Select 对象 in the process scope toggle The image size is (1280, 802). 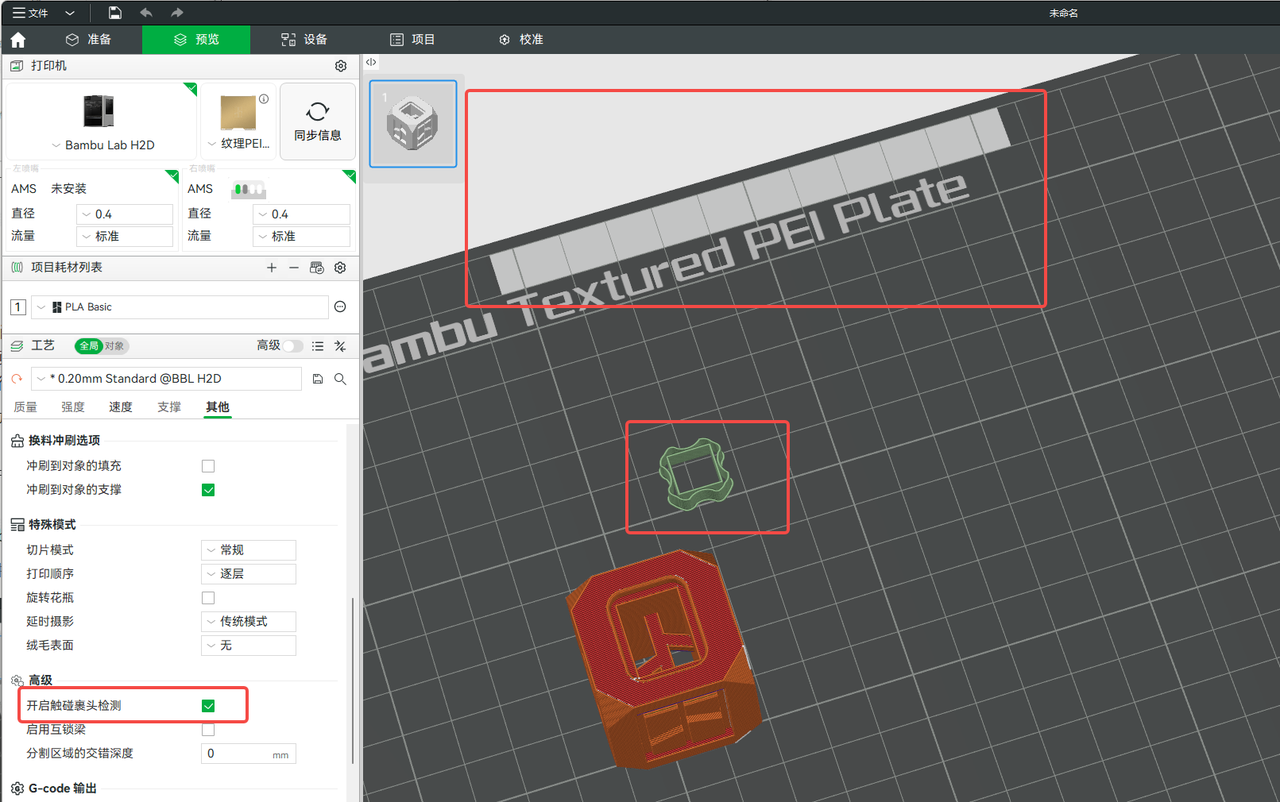(x=114, y=346)
